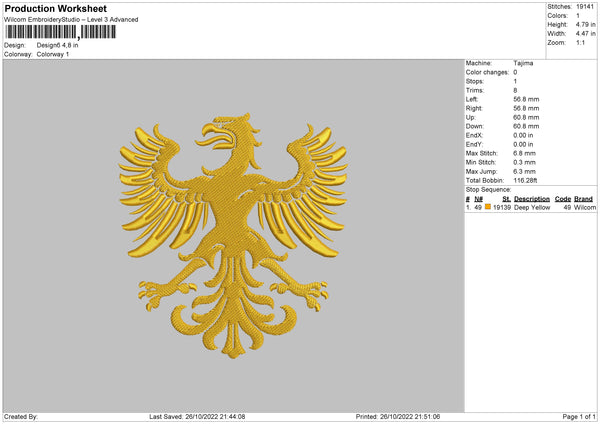
Task: Select the 'Production Worksheet' title
Action: (55, 8)
